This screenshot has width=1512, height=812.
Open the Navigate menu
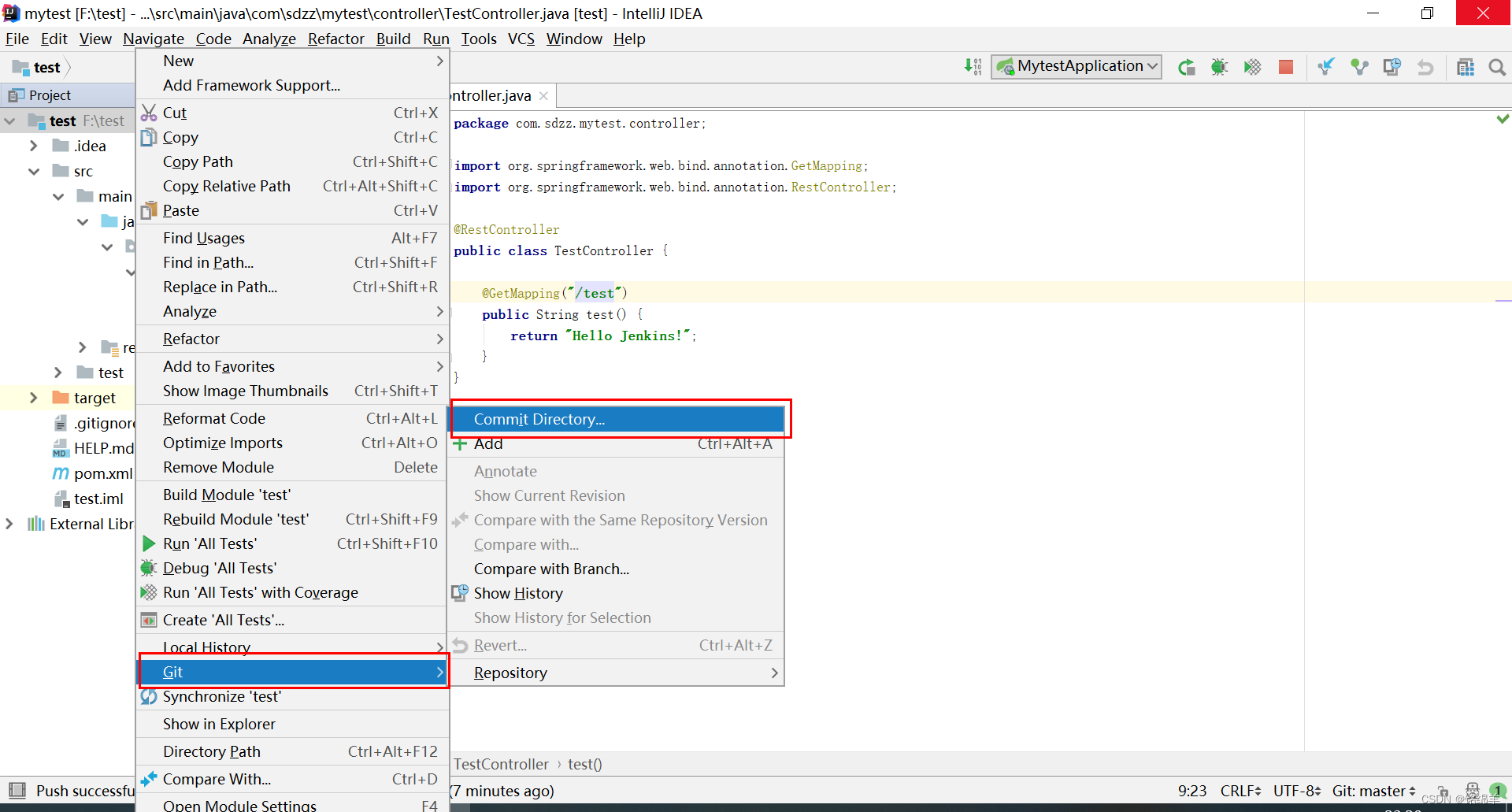(154, 39)
